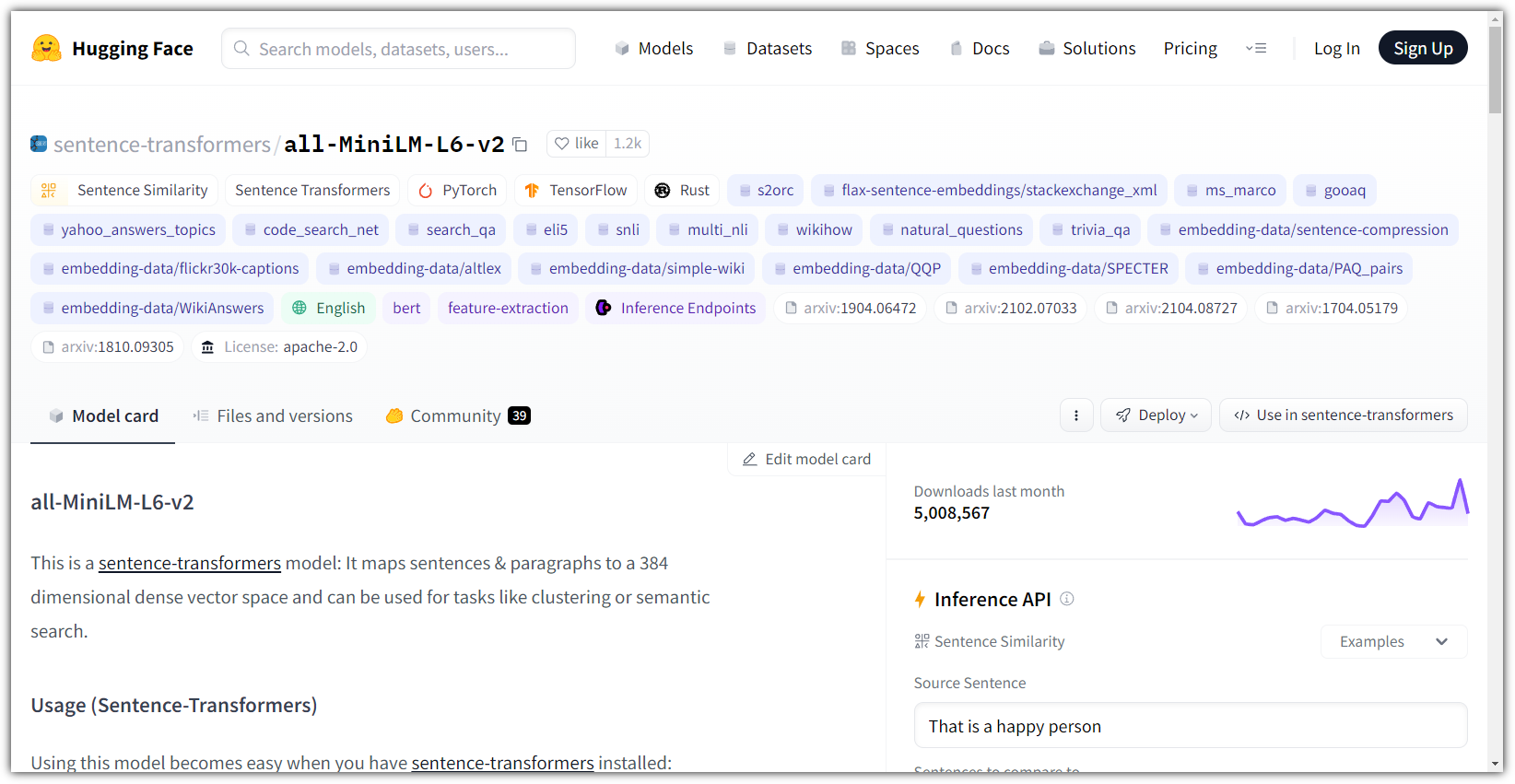This screenshot has height=784, width=1515.
Task: Click the TensorFlow tag
Action: [576, 191]
